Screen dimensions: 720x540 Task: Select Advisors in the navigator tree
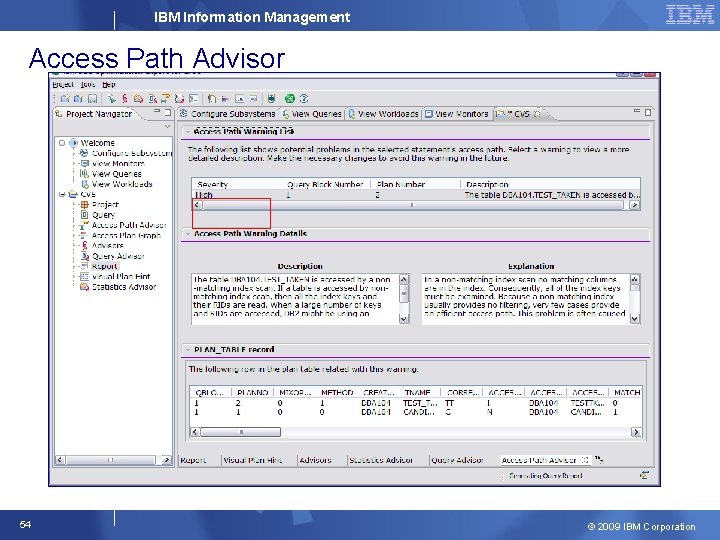[107, 245]
